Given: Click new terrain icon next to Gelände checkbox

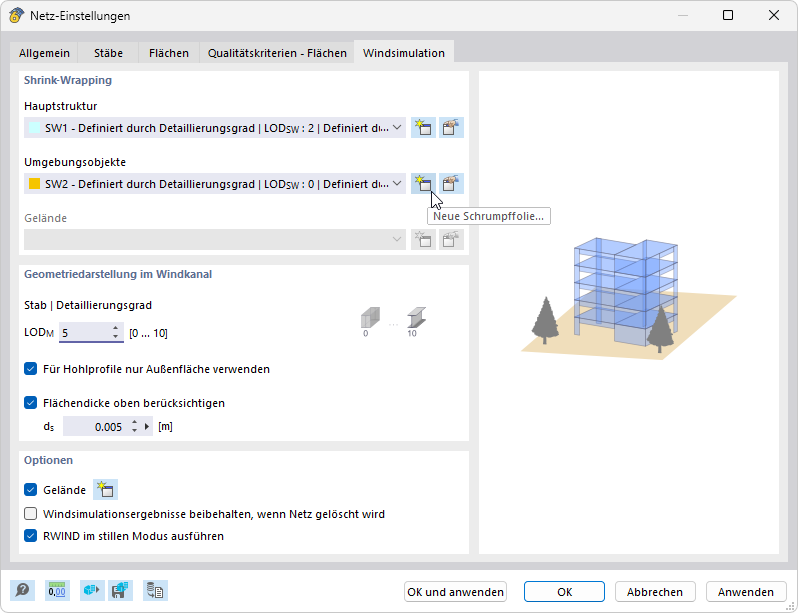Looking at the screenshot, I should 105,490.
